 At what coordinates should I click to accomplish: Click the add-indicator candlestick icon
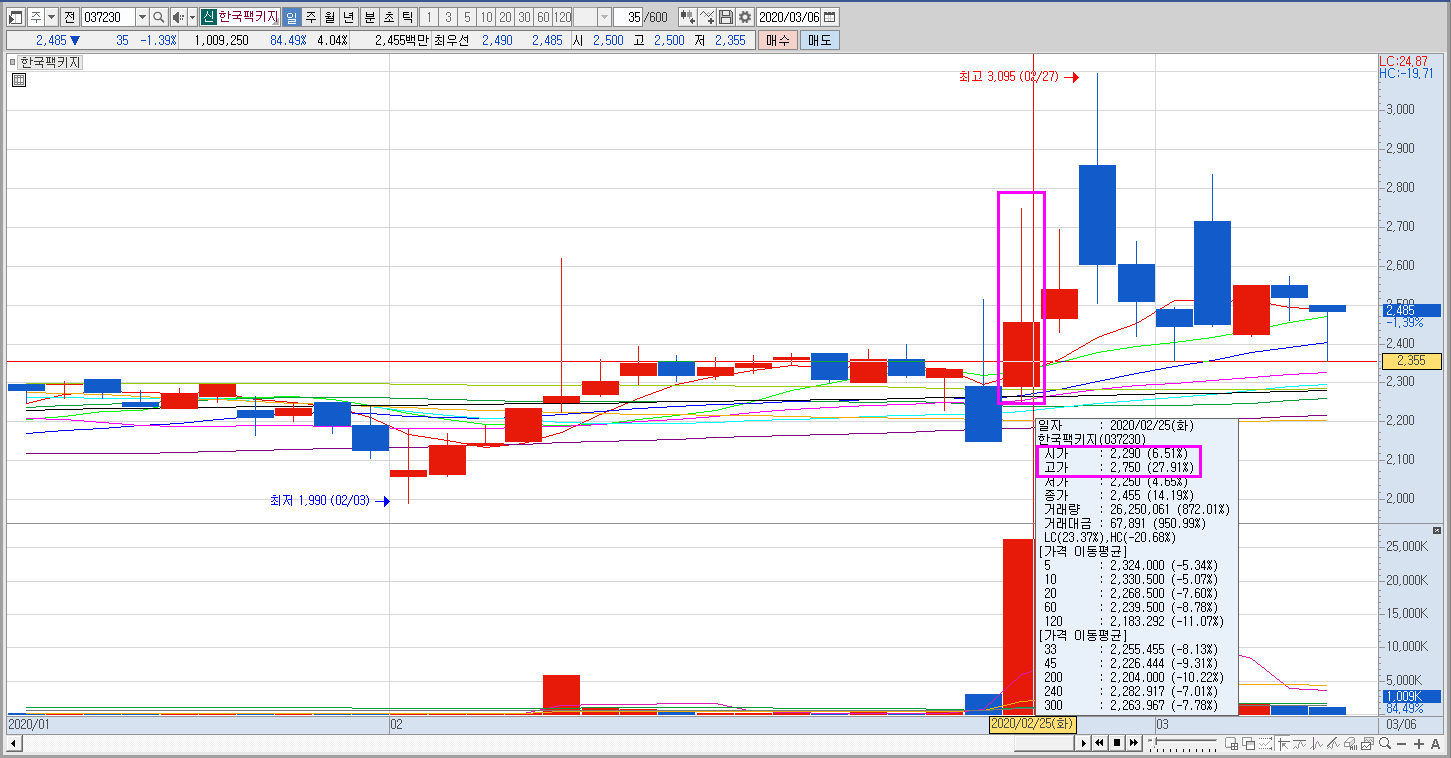coord(688,17)
